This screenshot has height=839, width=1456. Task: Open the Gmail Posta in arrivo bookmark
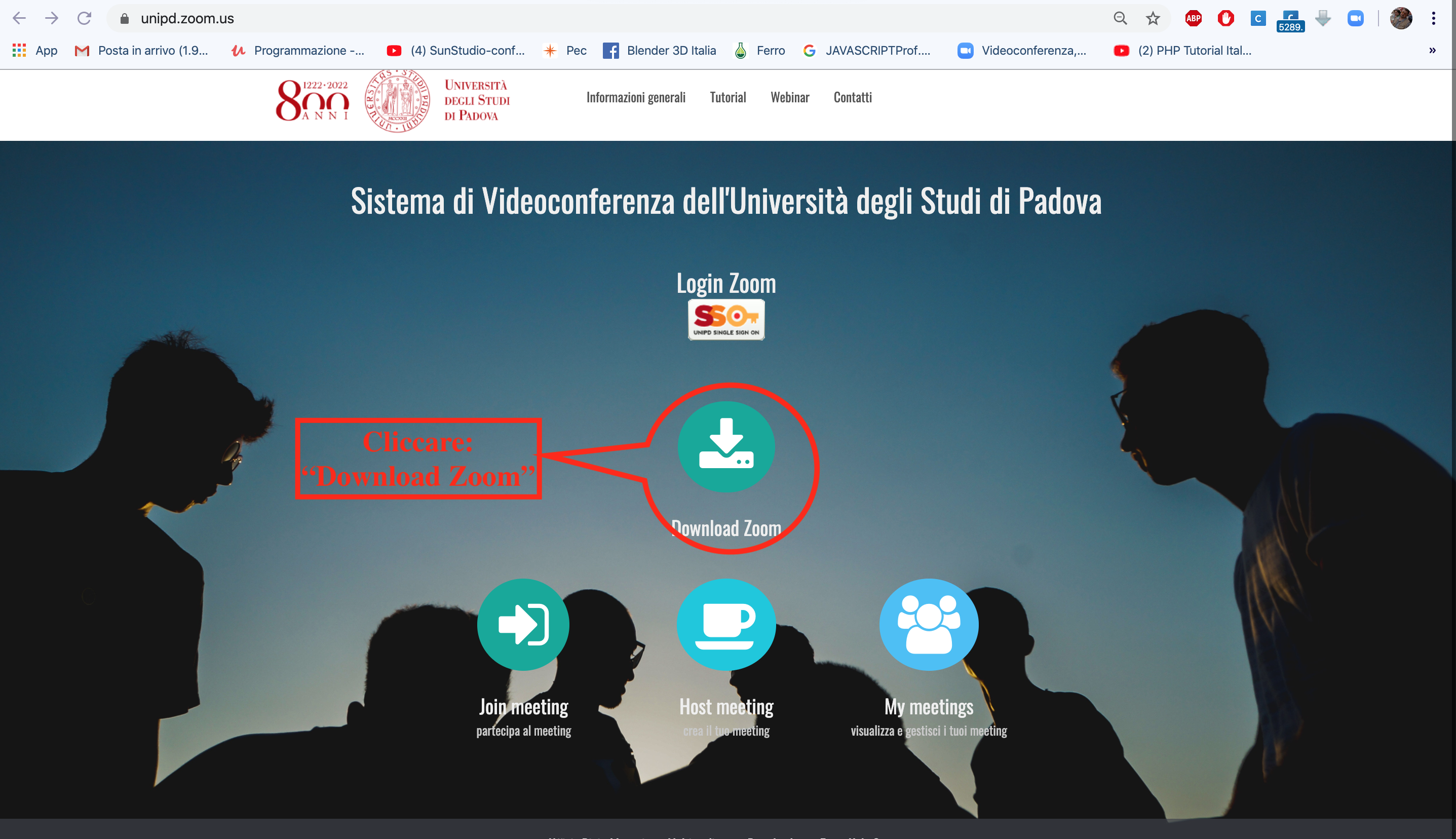point(142,51)
